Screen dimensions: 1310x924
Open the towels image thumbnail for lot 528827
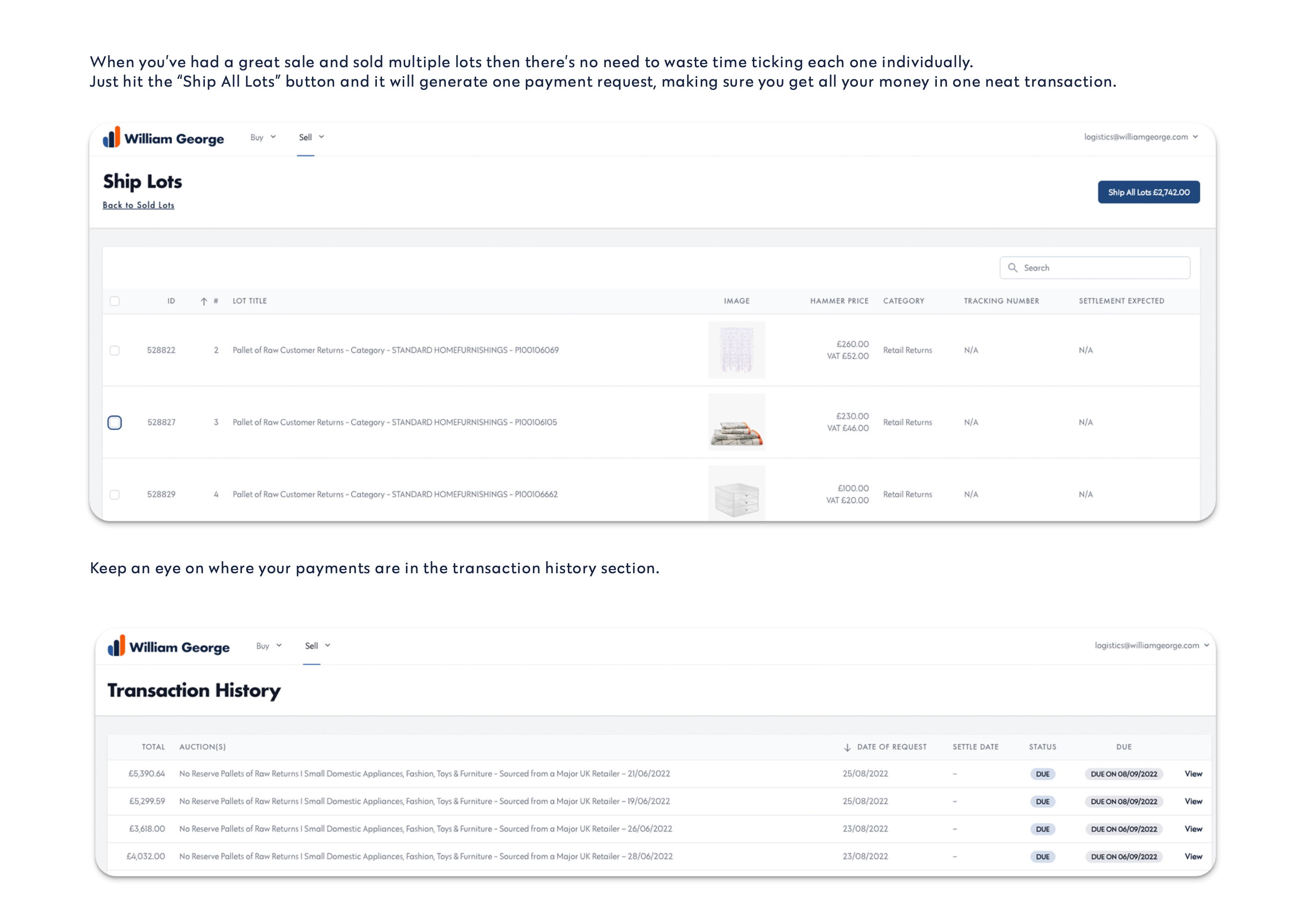click(737, 422)
